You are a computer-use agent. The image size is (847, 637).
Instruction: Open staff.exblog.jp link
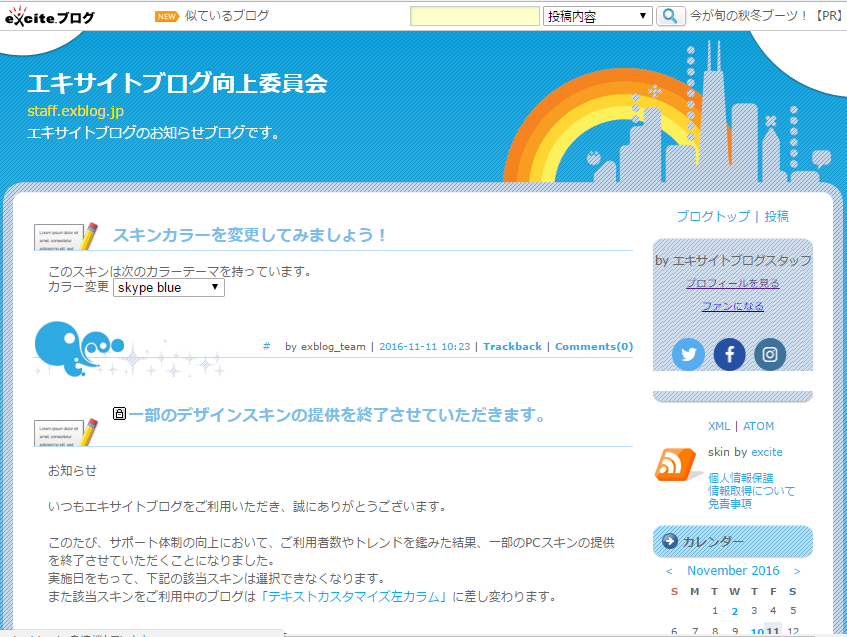[76, 111]
